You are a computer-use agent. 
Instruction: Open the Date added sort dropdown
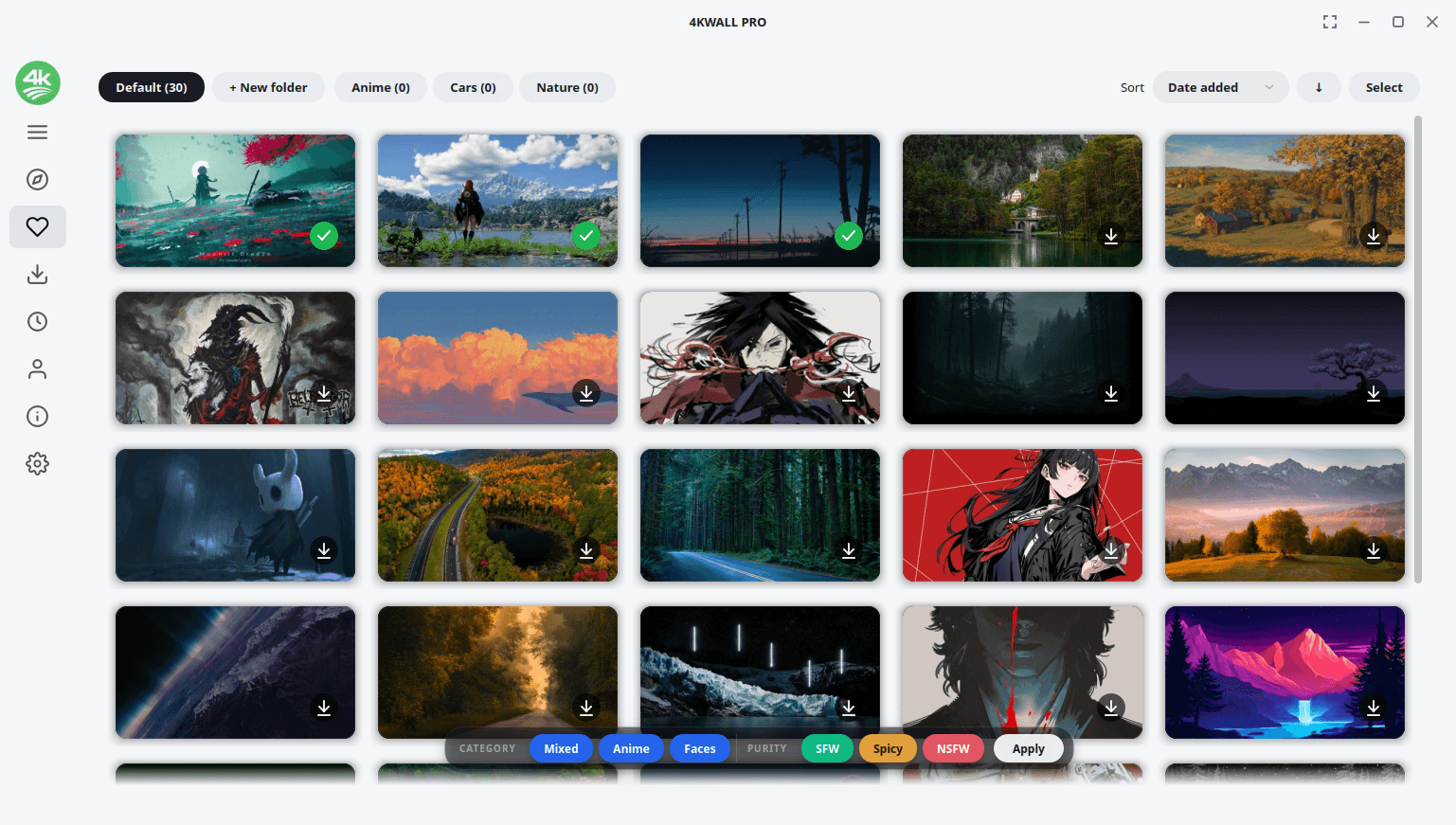1220,87
